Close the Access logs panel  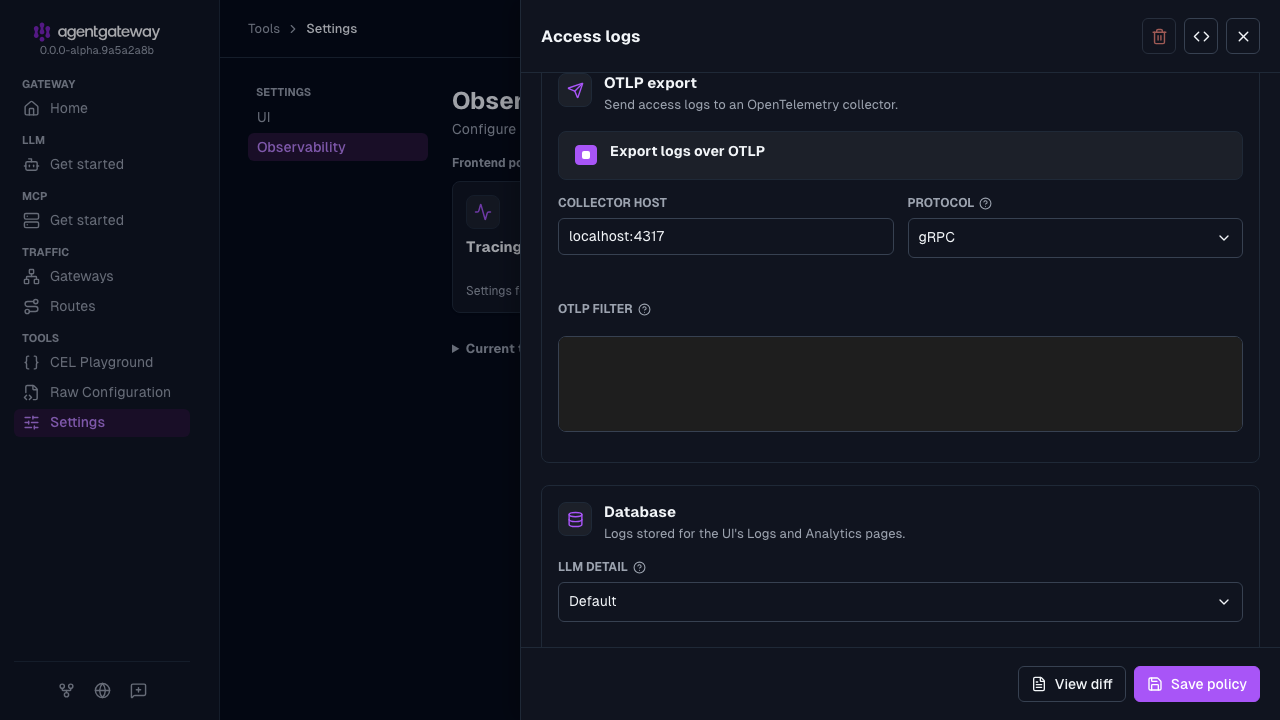tap(1243, 36)
